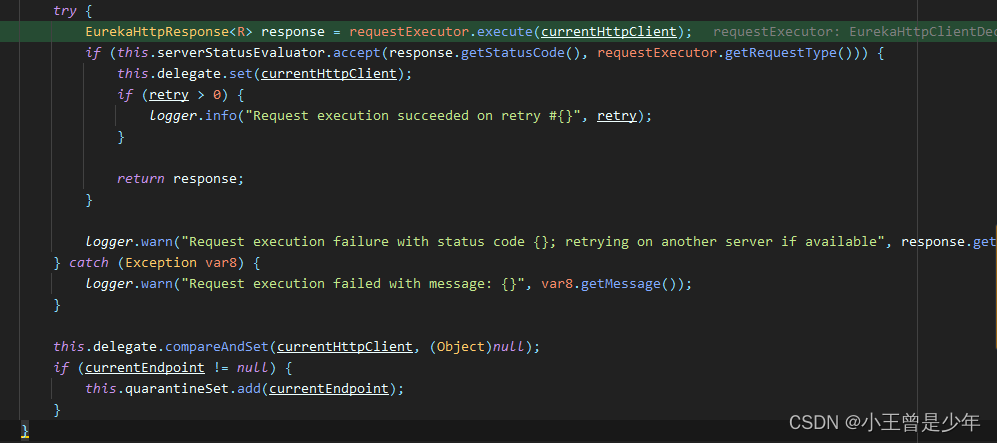
Task: Click the quarantineSet field reference
Action: click(177, 388)
